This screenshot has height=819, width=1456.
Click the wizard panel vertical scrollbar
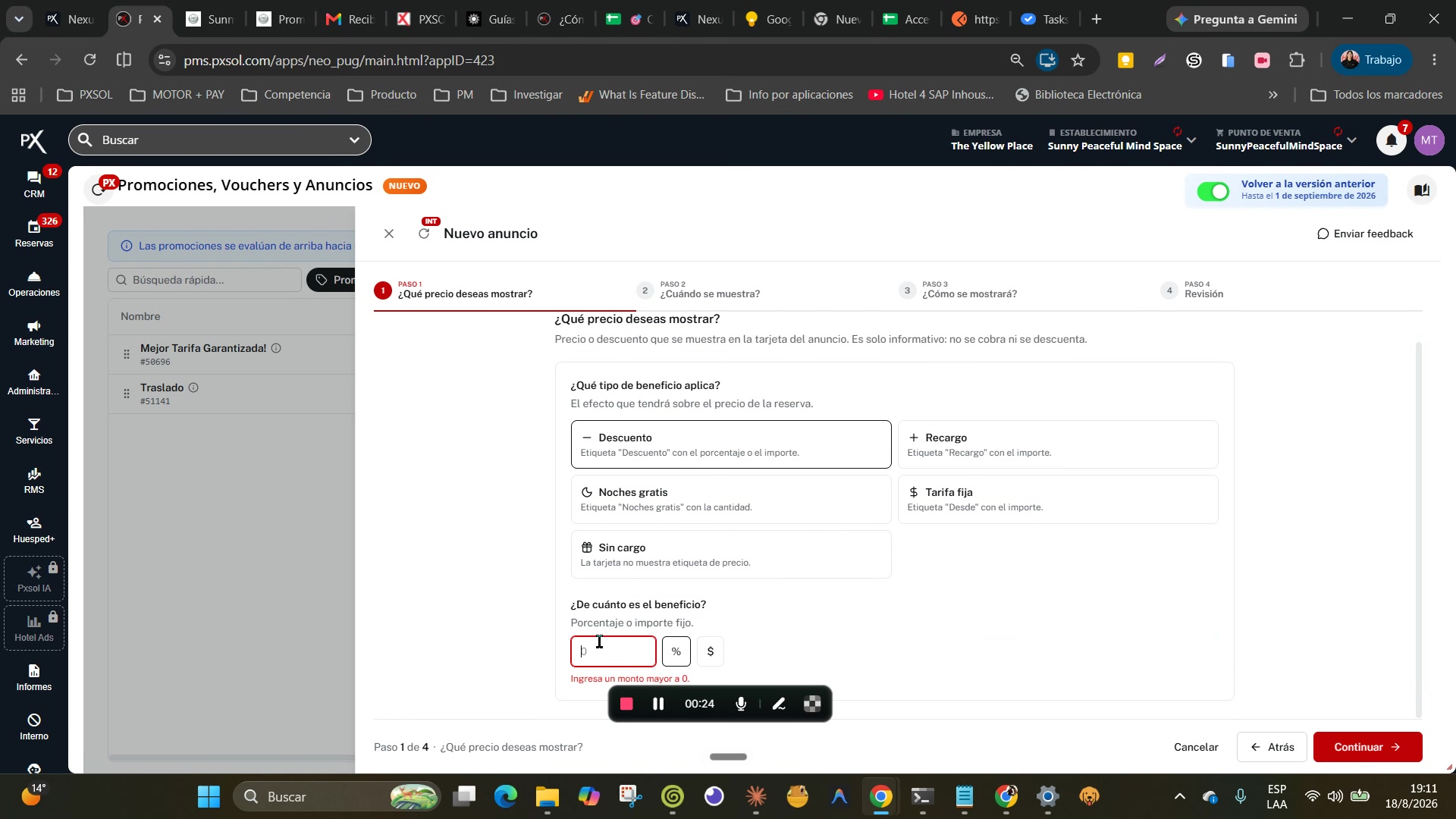coord(1418,529)
